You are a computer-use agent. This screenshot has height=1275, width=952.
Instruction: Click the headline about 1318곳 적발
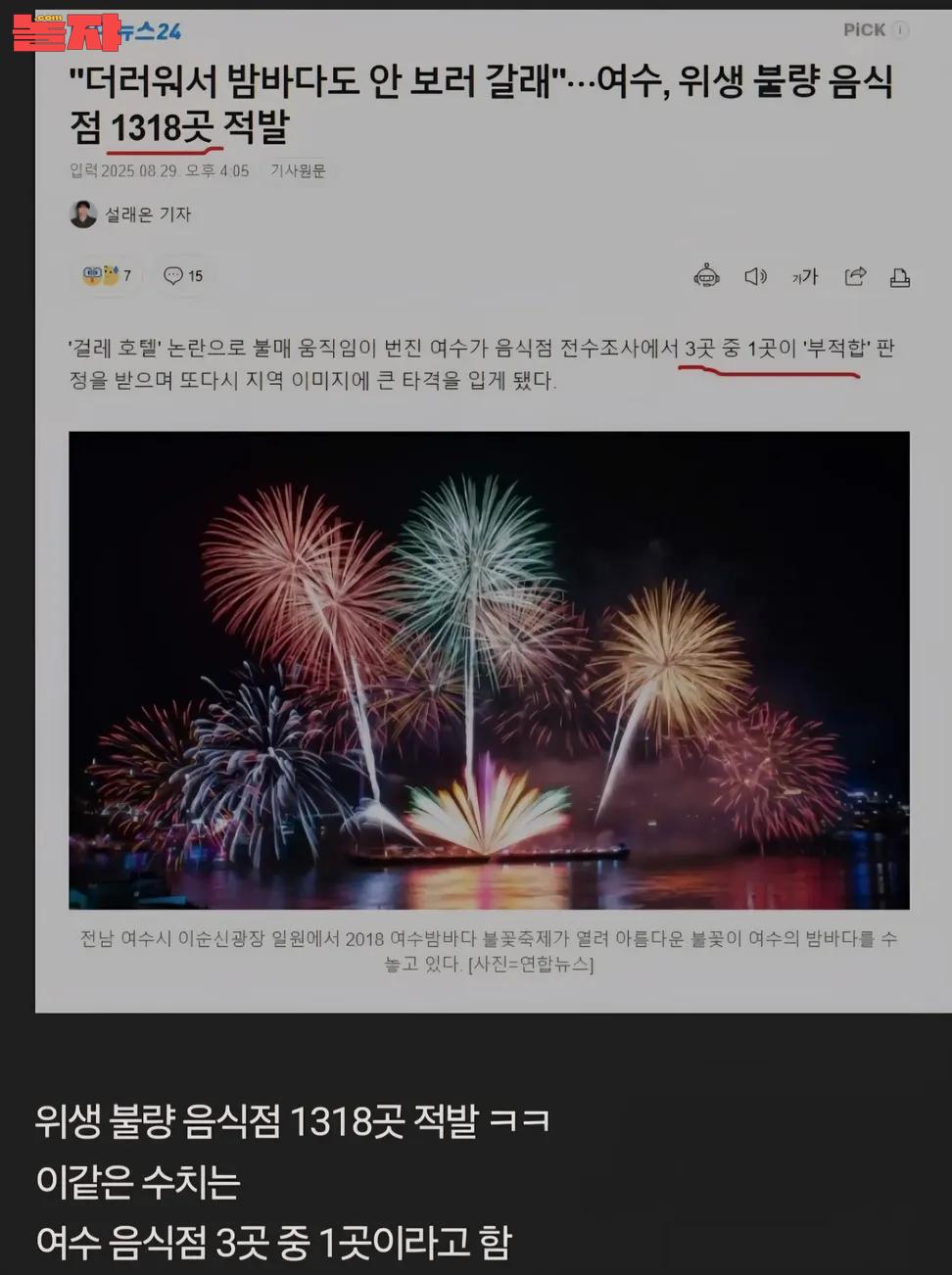tap(481, 104)
